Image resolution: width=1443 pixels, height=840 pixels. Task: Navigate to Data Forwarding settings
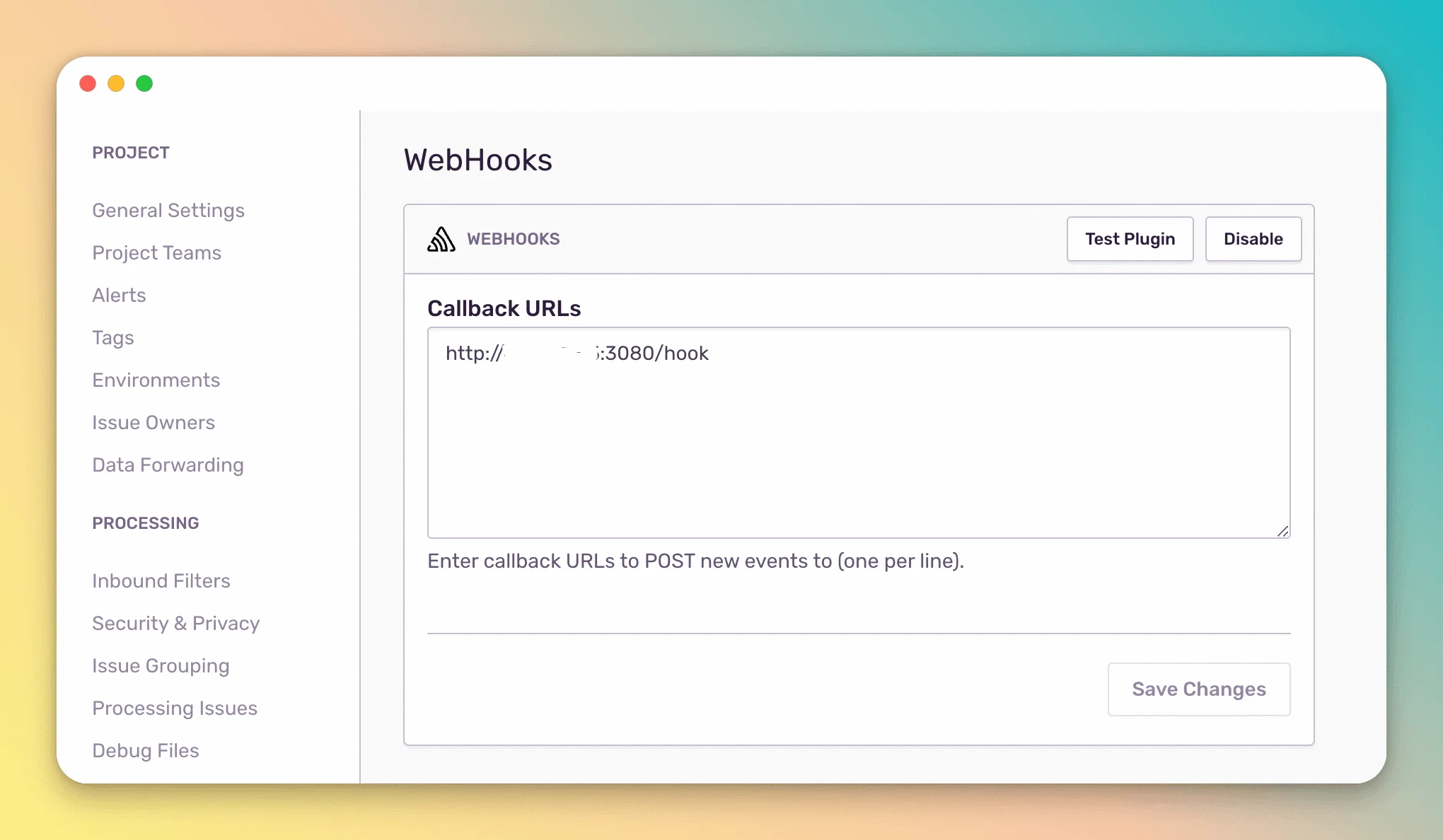pos(168,465)
